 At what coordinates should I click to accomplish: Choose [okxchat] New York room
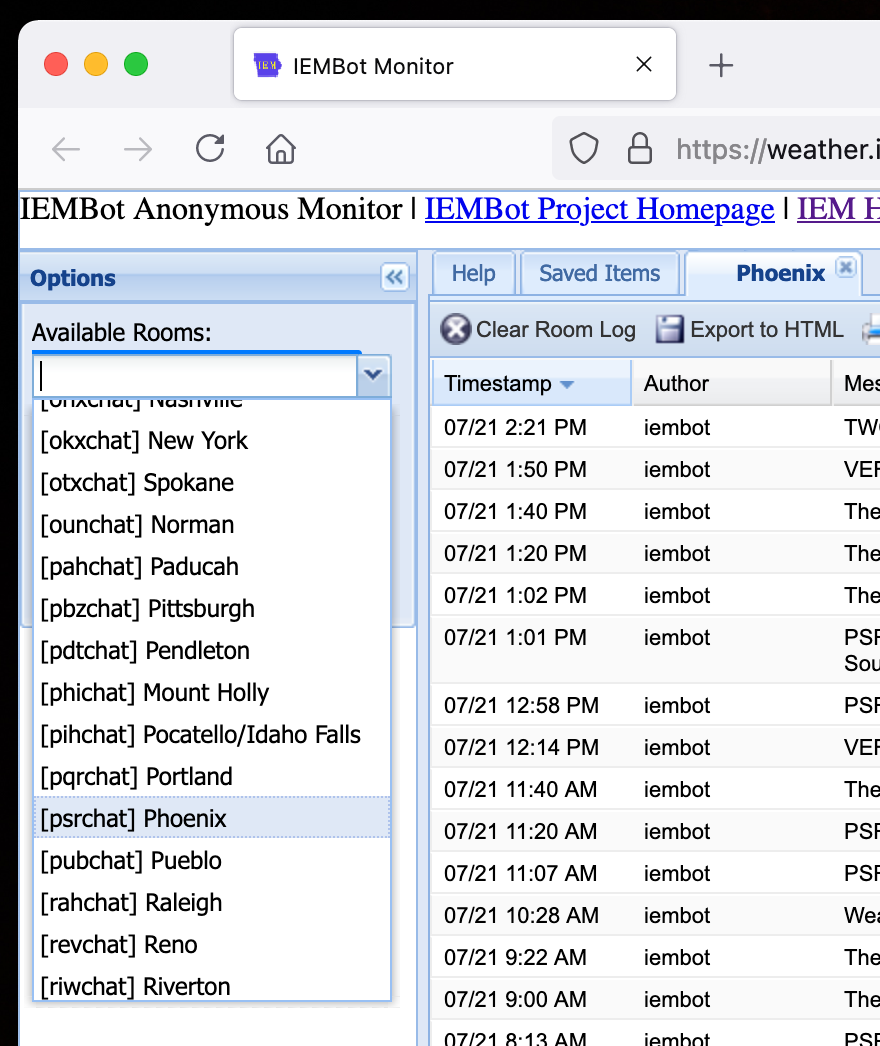pyautogui.click(x=211, y=440)
